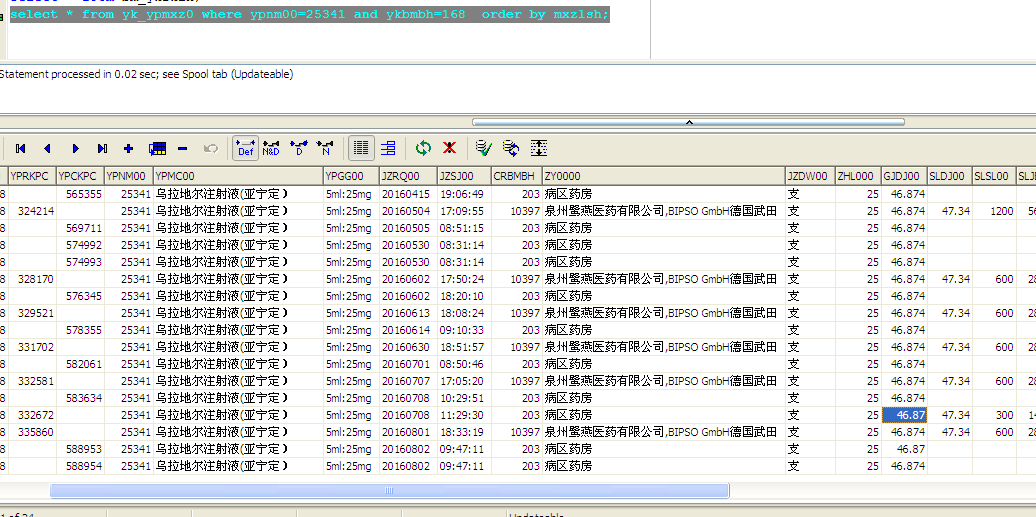Viewport: 1036px width, 517px height.
Task: Click the 578355 cell
Action: 81,330
